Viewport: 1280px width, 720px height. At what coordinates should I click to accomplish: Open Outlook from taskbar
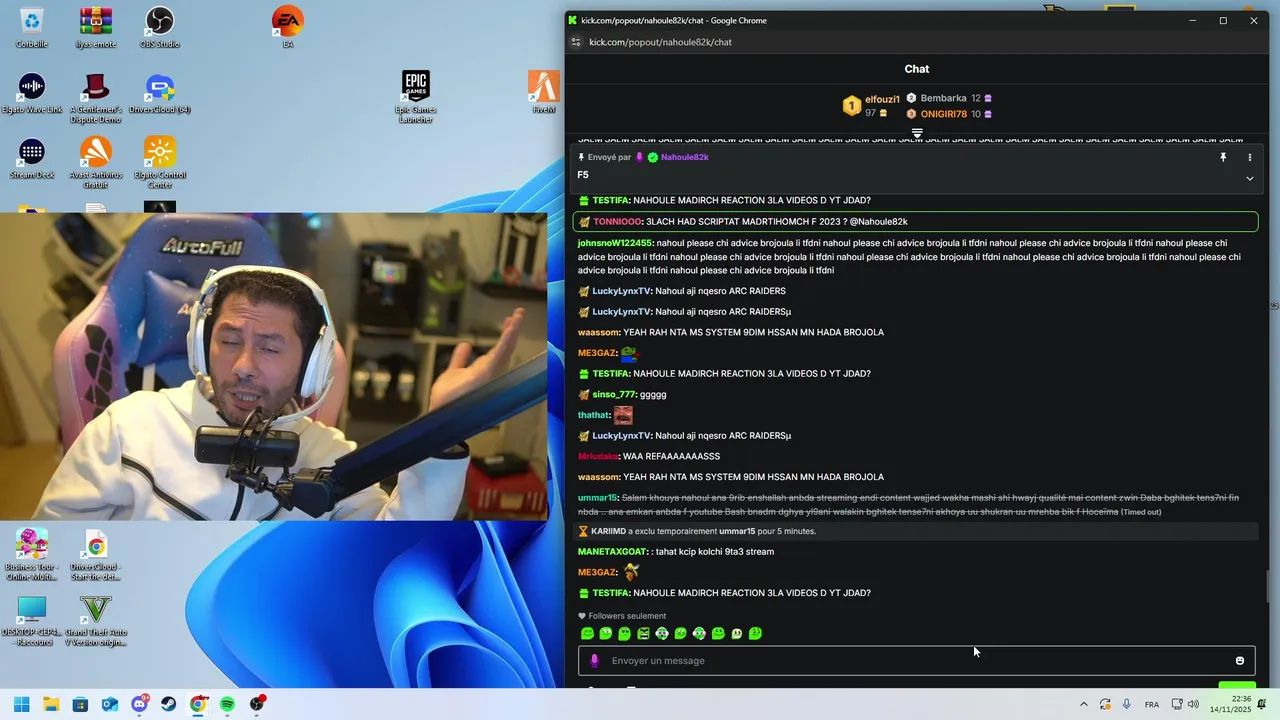click(110, 704)
